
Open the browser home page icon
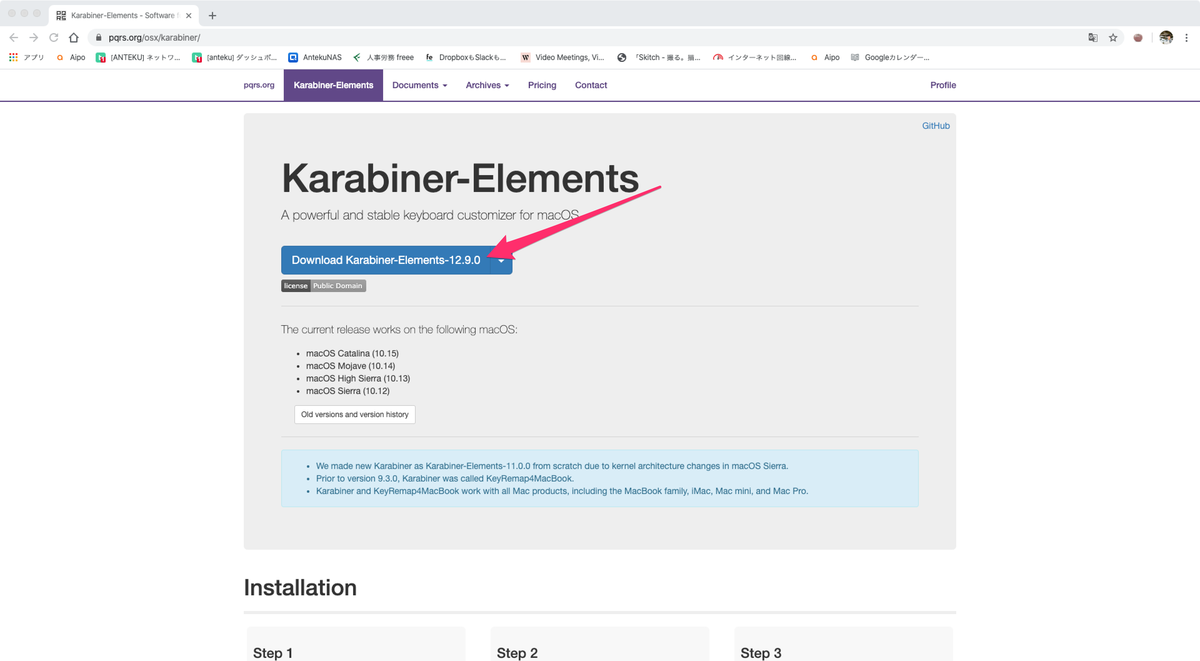coord(73,38)
